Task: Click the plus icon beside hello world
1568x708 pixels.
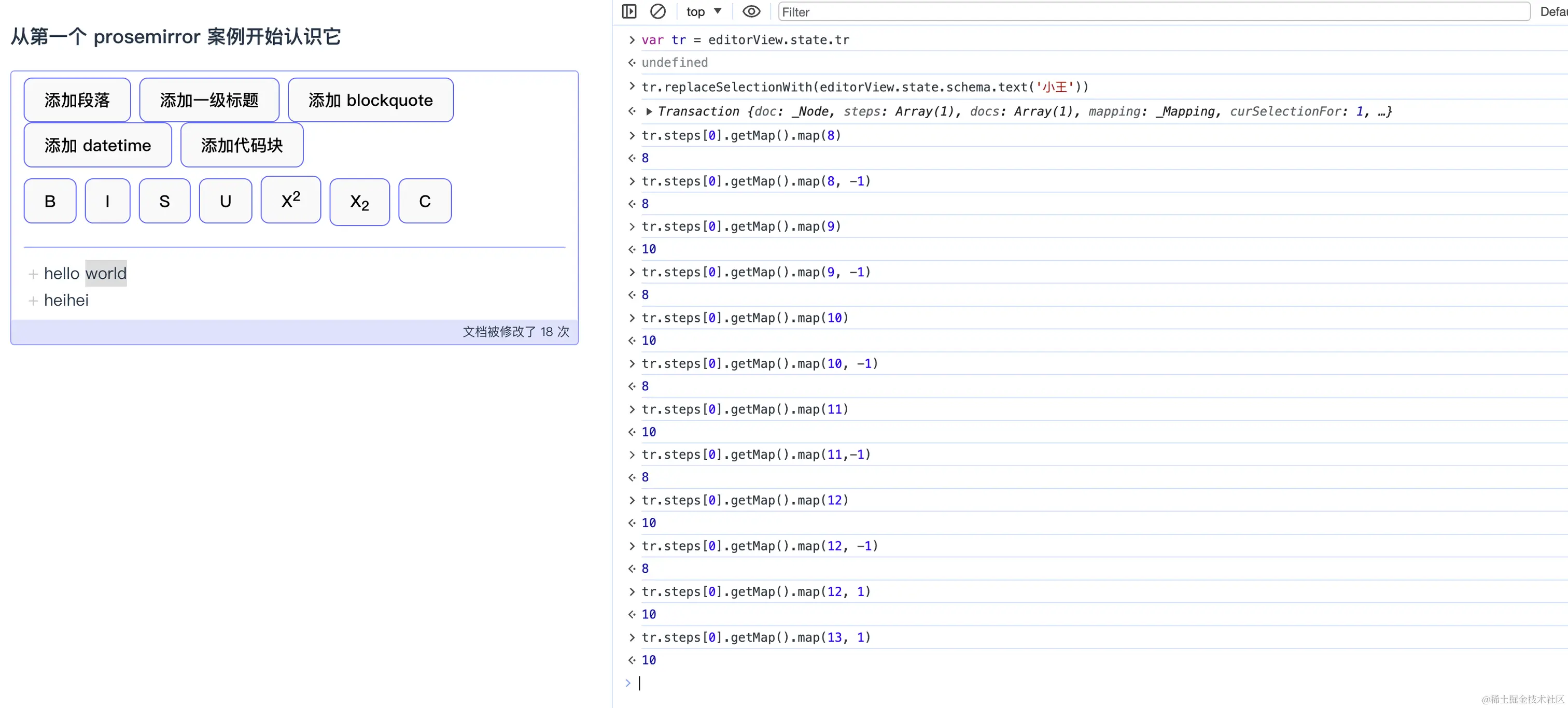Action: pyautogui.click(x=33, y=274)
